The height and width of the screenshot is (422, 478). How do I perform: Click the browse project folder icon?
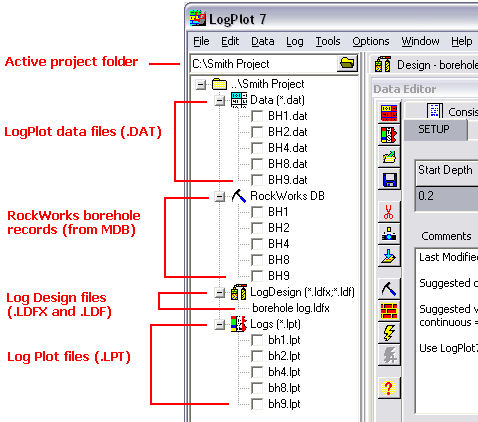tap(347, 63)
